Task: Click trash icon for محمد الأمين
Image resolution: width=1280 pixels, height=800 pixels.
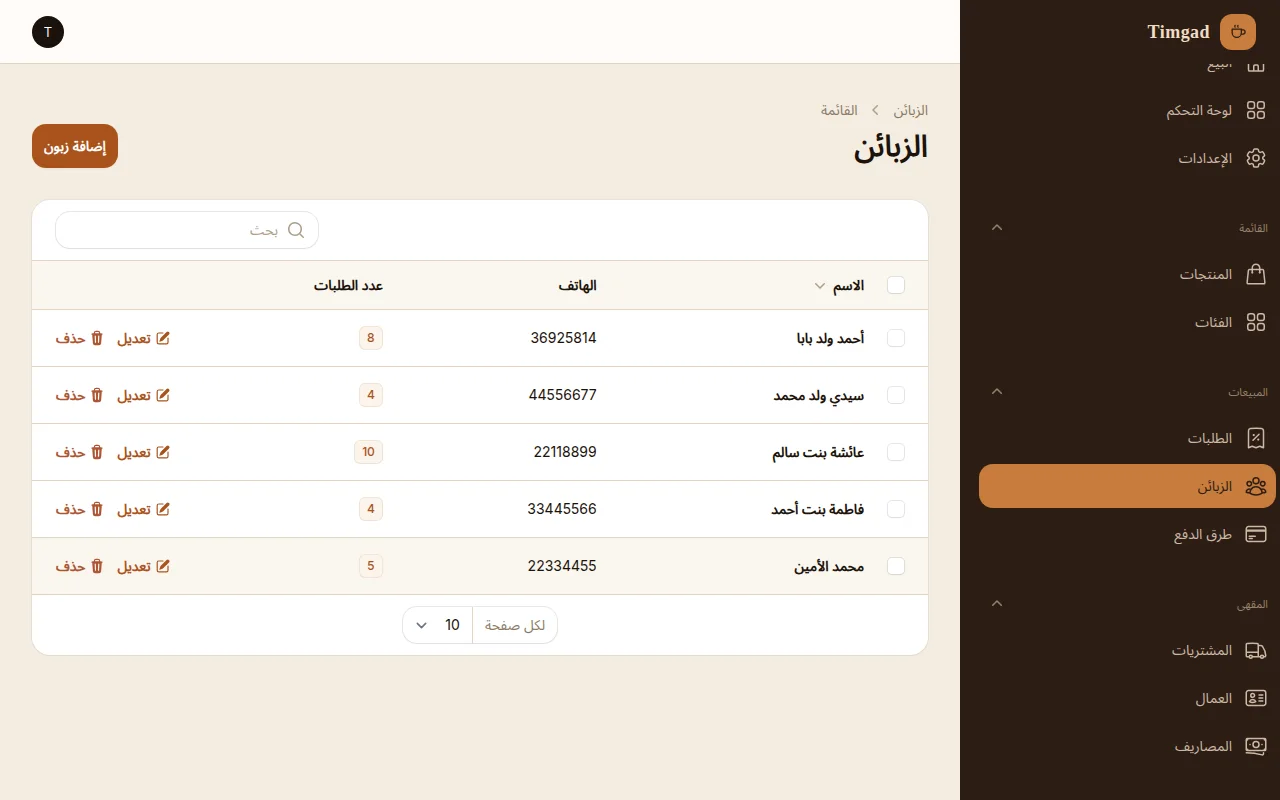Action: tap(97, 566)
